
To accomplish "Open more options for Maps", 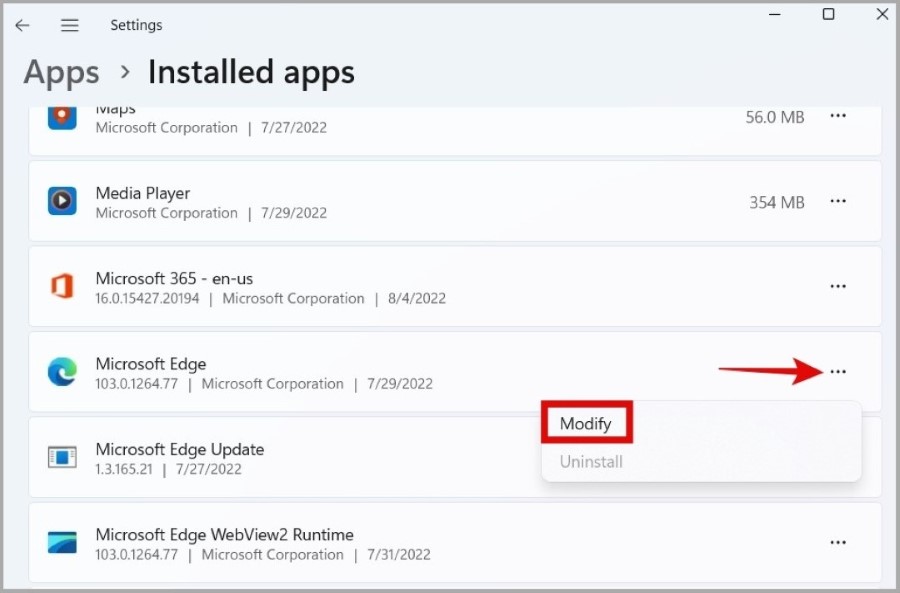I will (x=838, y=116).
